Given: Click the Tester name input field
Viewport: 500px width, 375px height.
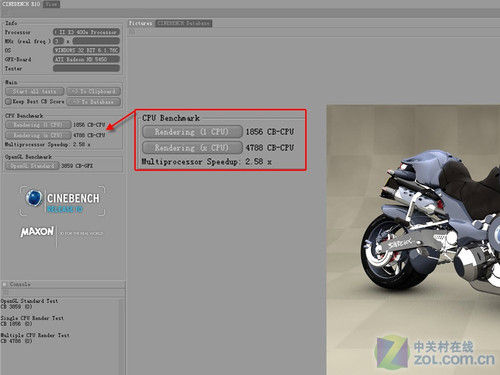Looking at the screenshot, I should pyautogui.click(x=86, y=68).
